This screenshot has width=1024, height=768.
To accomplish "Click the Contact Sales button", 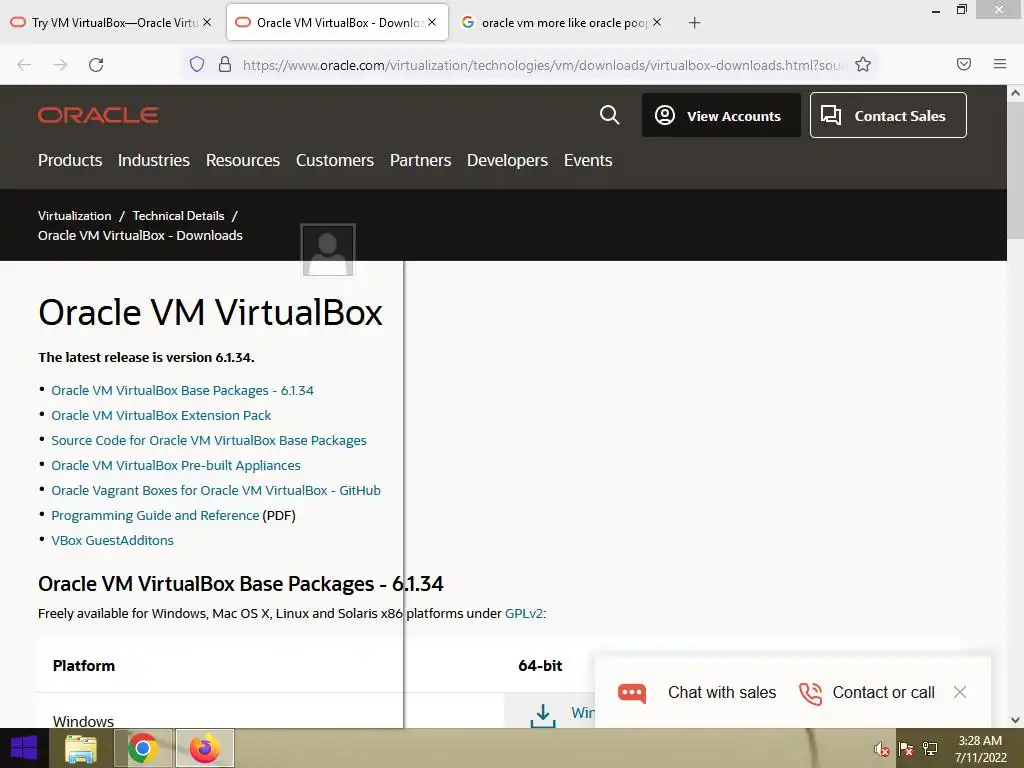I will 888,116.
